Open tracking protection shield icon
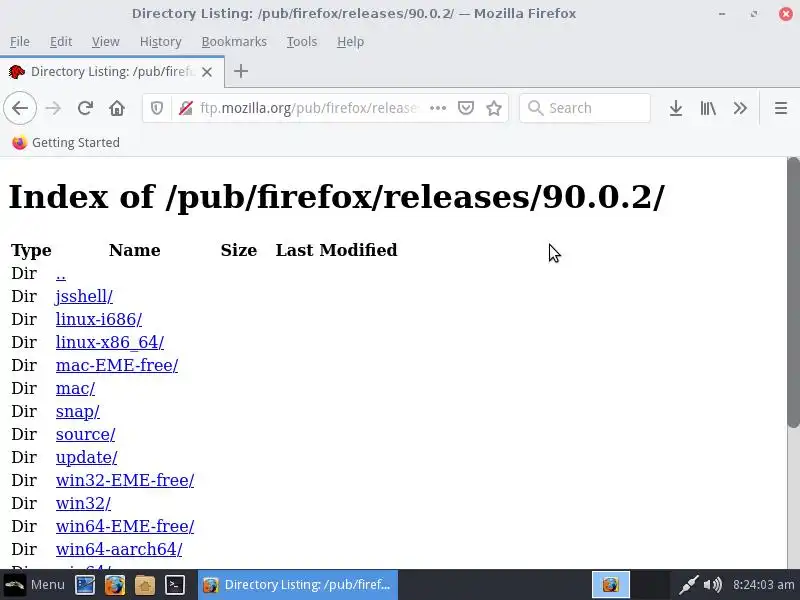The image size is (800, 600). 157,108
